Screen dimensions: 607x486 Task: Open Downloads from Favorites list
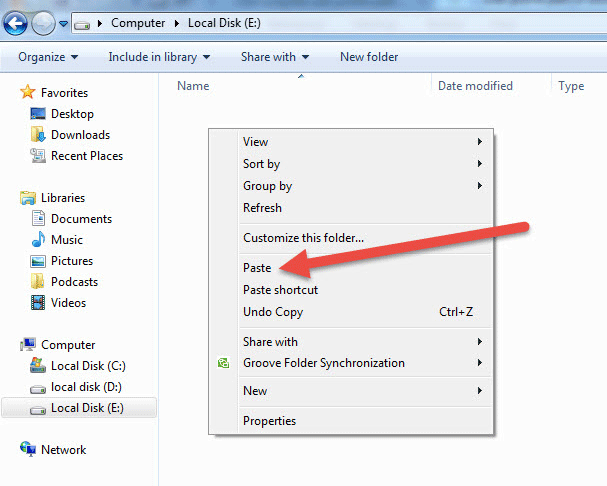click(x=81, y=135)
